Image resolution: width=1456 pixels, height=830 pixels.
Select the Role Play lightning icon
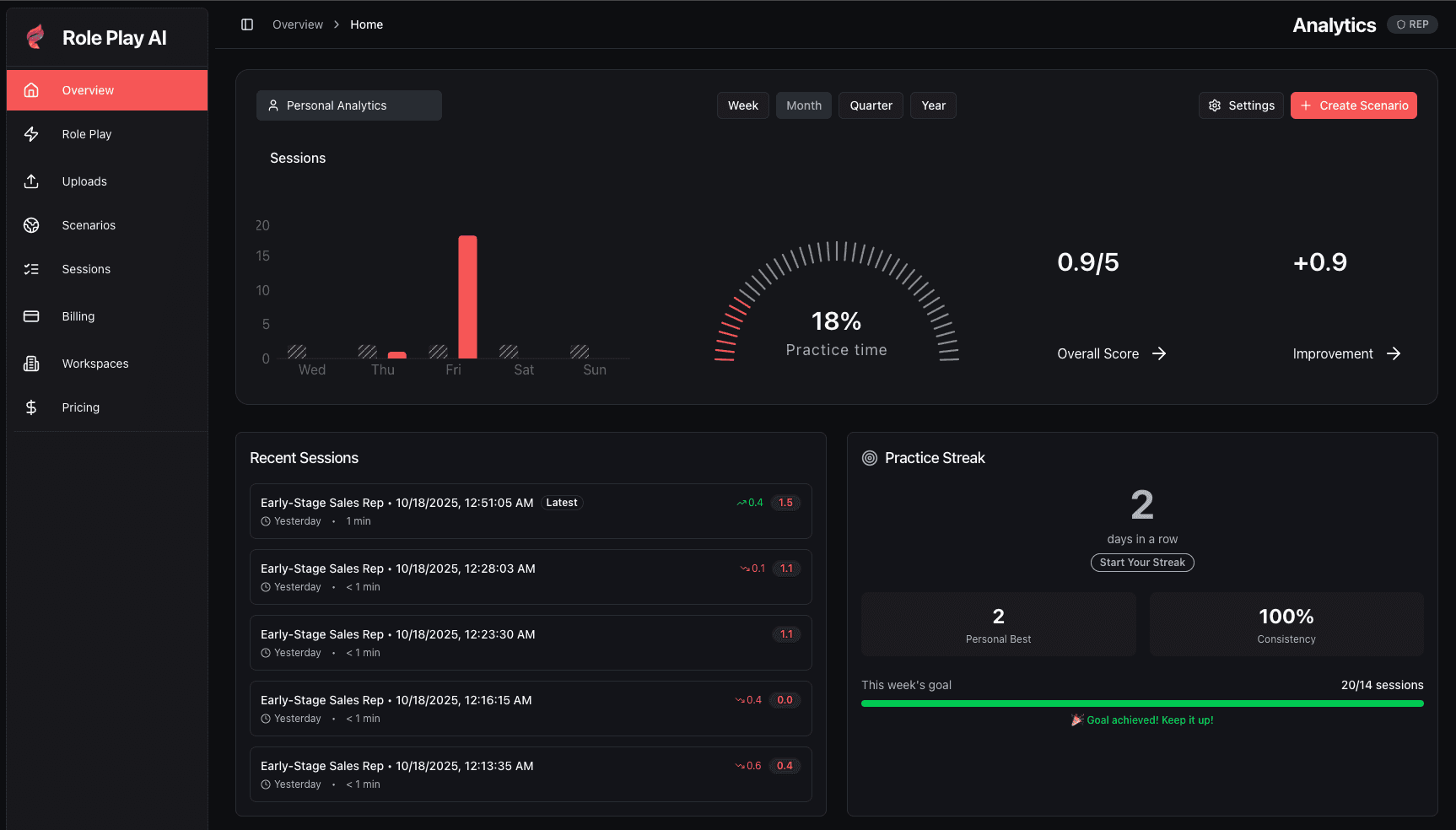pyautogui.click(x=31, y=134)
